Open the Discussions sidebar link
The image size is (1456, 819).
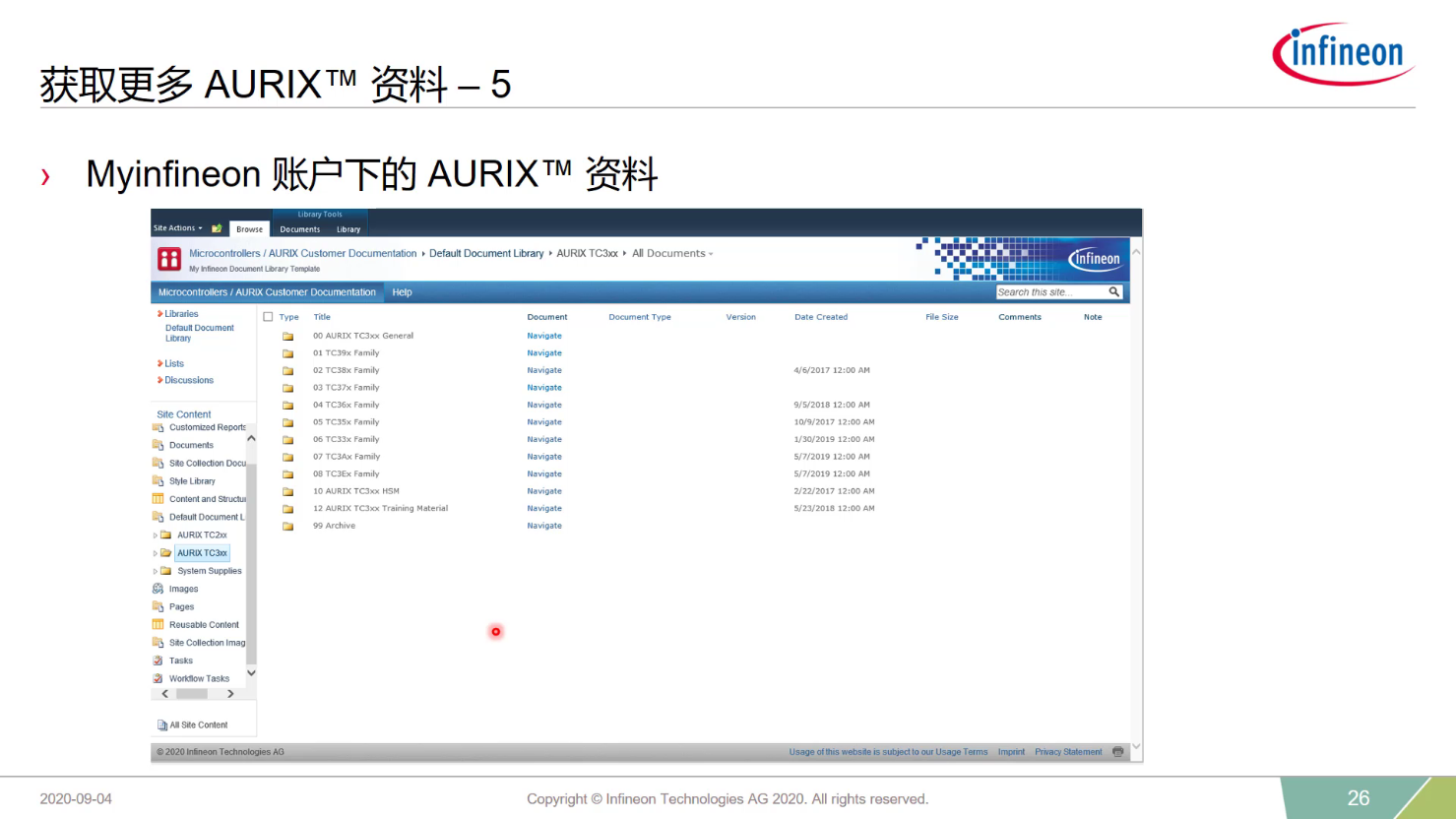pyautogui.click(x=189, y=380)
